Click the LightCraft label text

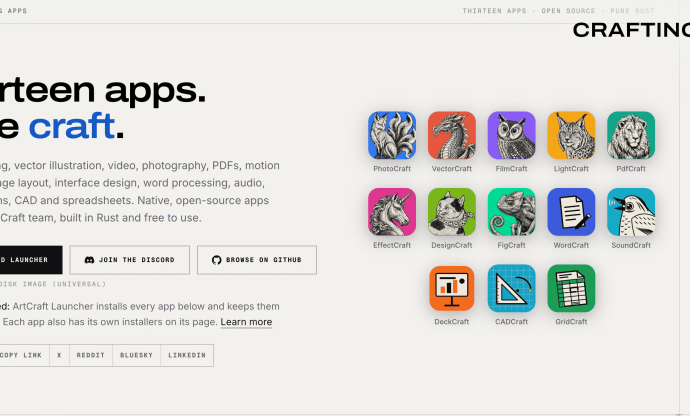571,169
